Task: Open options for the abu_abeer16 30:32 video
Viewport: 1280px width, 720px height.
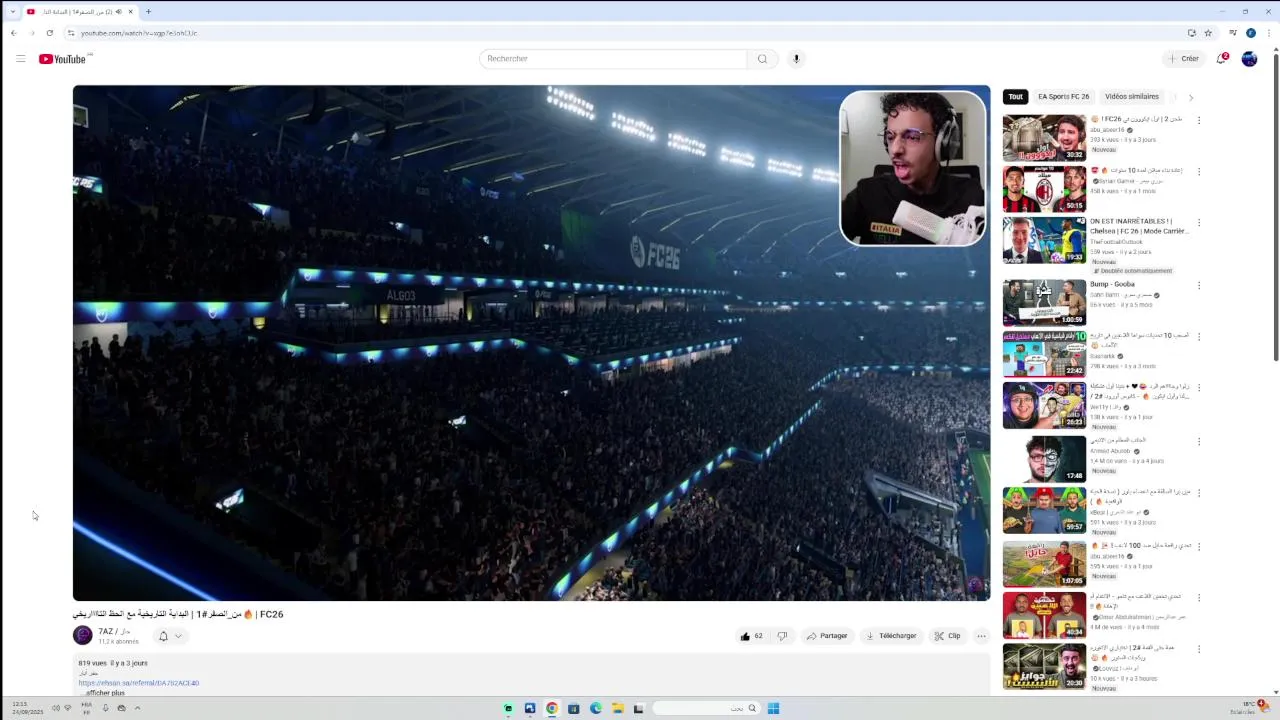Action: point(1199,120)
